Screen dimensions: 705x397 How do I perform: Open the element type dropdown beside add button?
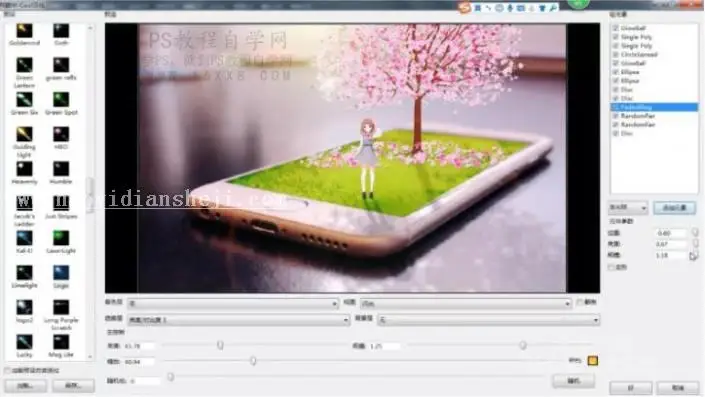point(628,208)
